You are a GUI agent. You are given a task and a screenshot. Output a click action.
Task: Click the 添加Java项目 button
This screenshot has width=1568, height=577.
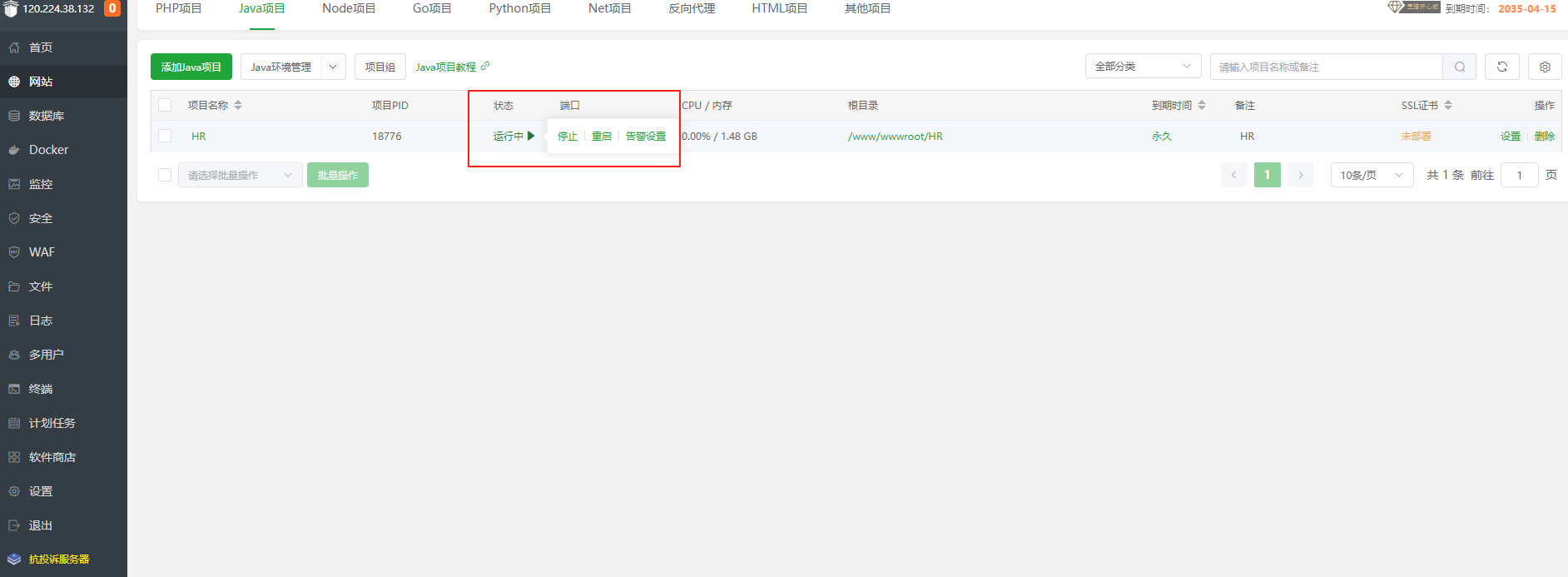(x=191, y=67)
